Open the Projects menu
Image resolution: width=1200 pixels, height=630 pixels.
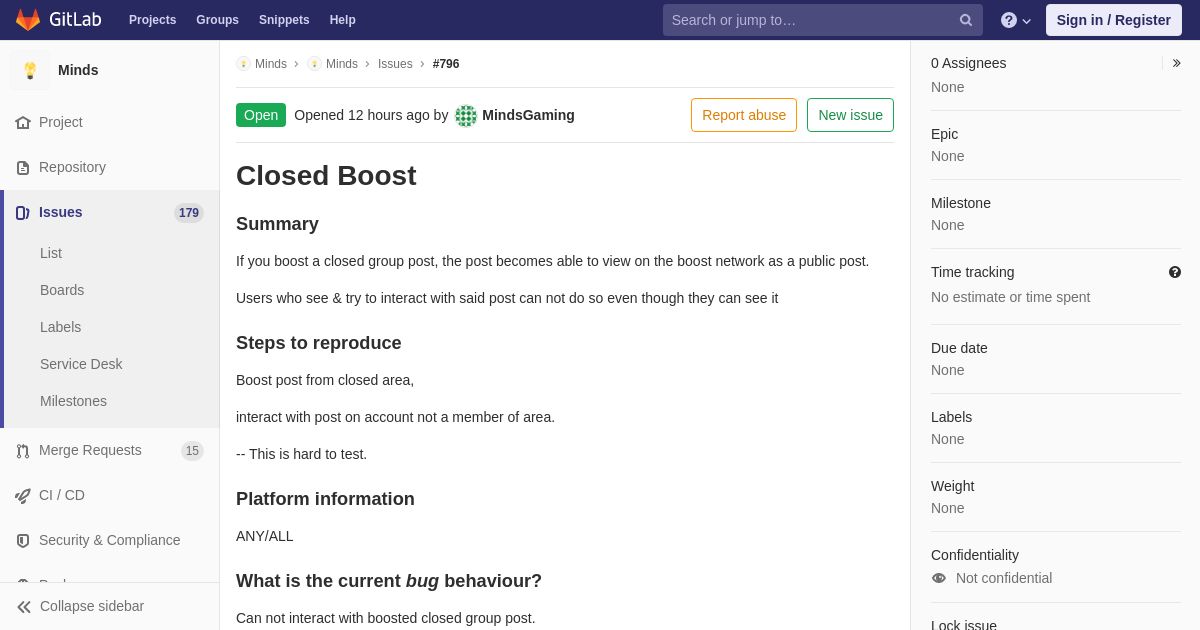coord(152,20)
